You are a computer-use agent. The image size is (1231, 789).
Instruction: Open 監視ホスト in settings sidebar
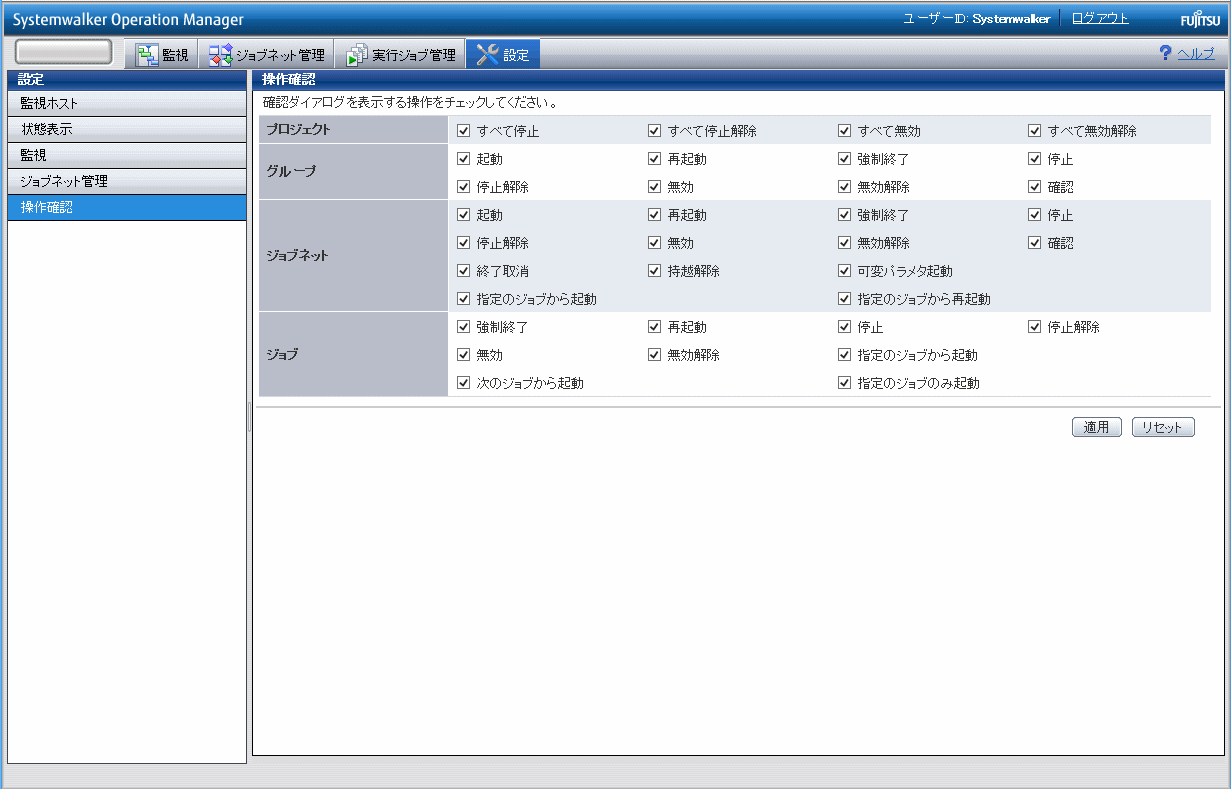point(127,103)
